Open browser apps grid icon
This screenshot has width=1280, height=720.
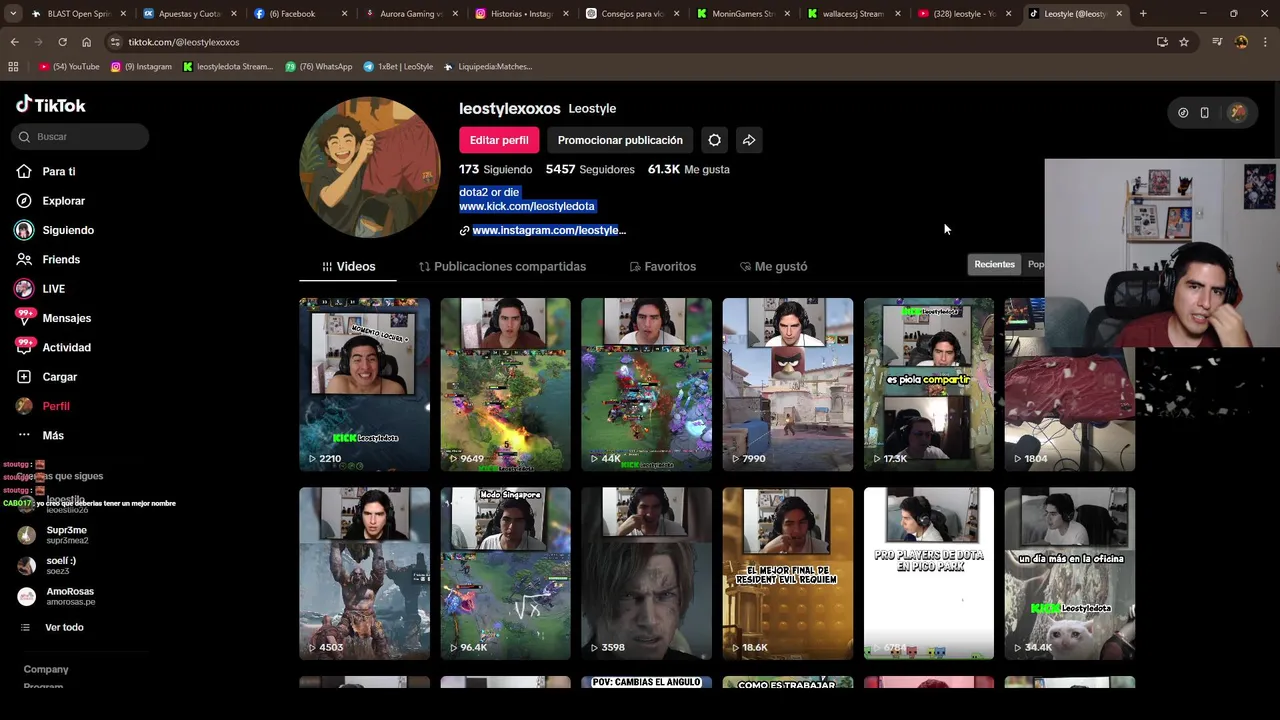click(13, 67)
